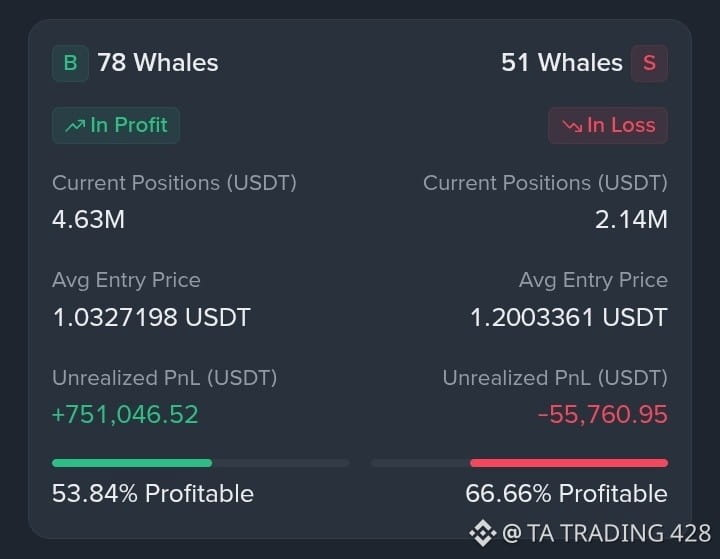Click the 2.14M current positions value
Image resolution: width=720 pixels, height=559 pixels.
point(631,219)
